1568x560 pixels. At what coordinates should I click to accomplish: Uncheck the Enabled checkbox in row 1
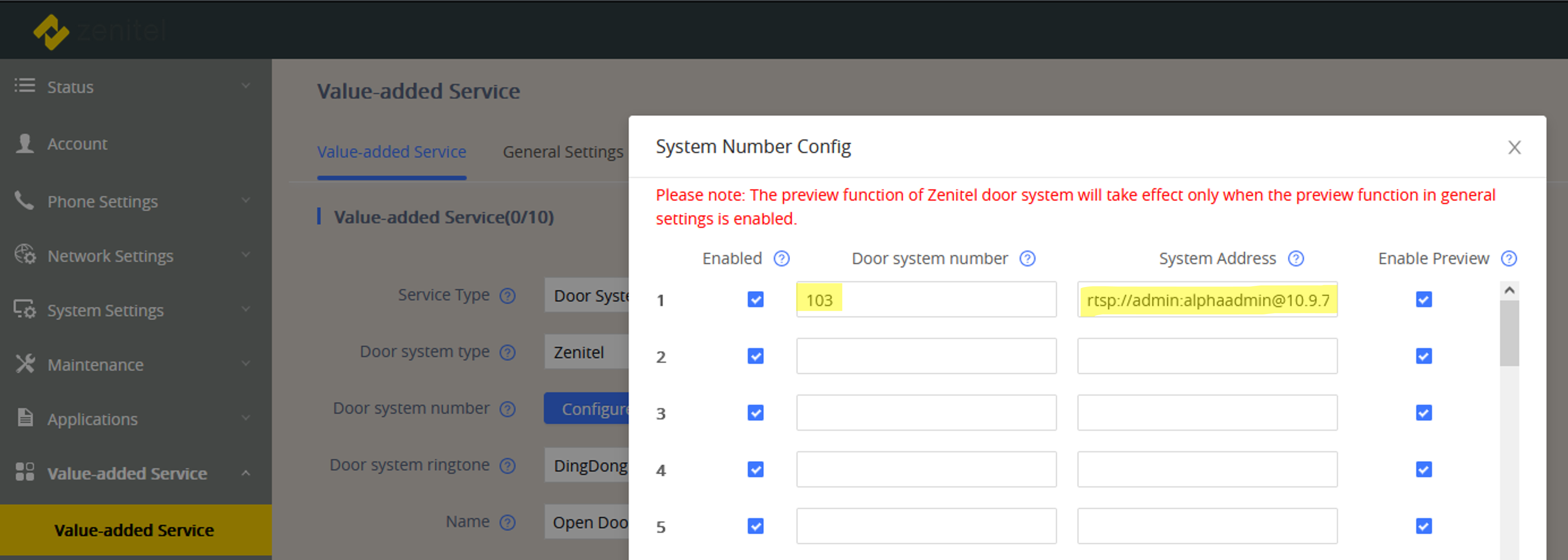coord(755,299)
